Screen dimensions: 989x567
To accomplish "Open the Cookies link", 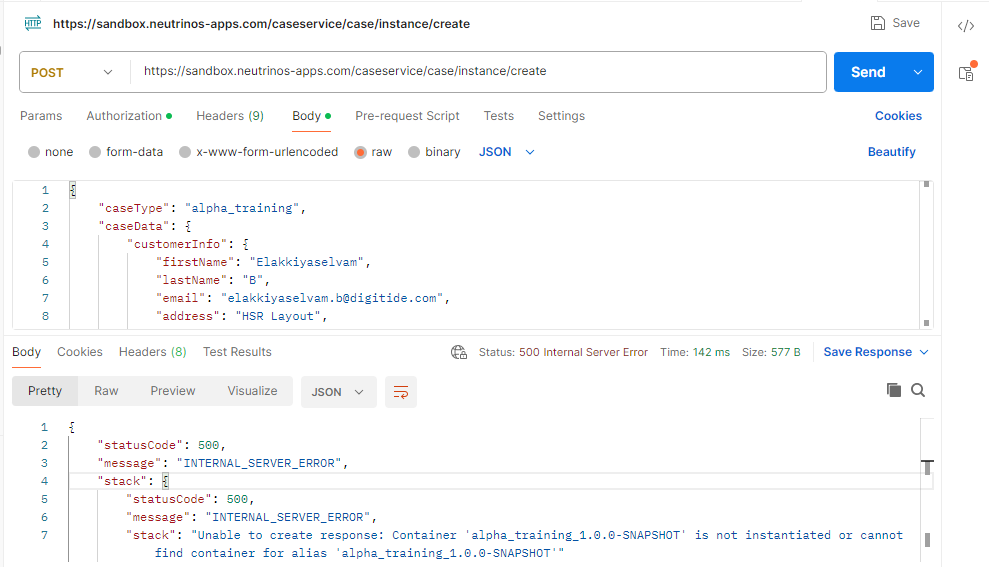I will point(898,116).
